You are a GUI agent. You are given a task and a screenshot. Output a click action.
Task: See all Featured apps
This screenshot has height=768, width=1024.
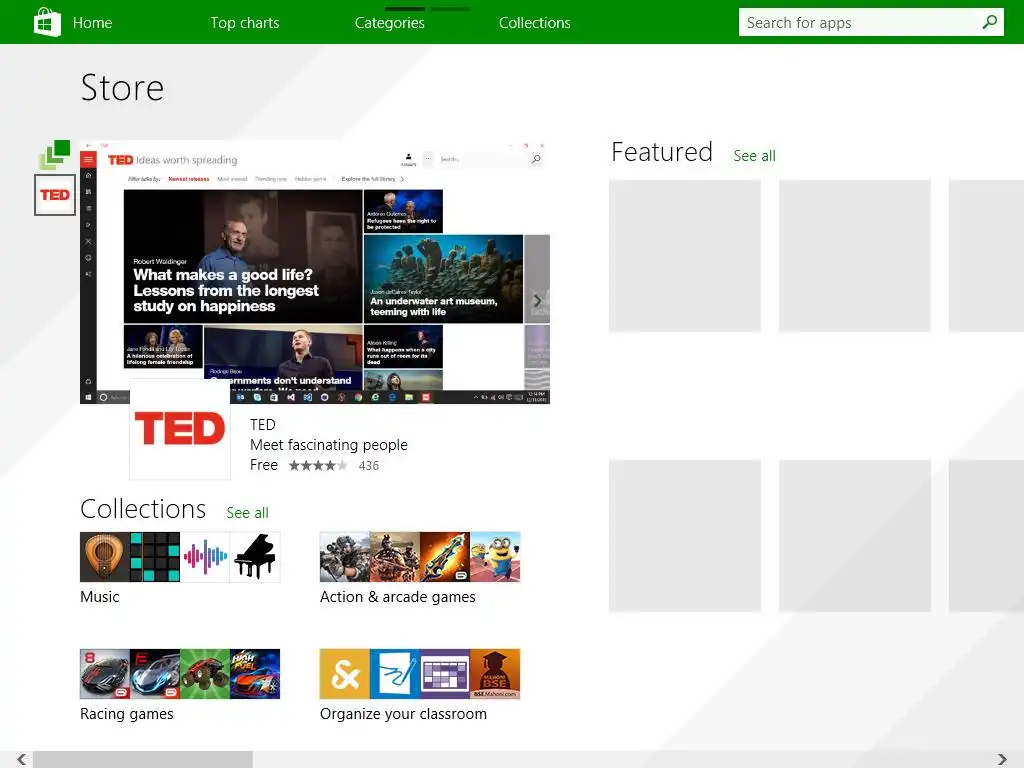tap(754, 156)
